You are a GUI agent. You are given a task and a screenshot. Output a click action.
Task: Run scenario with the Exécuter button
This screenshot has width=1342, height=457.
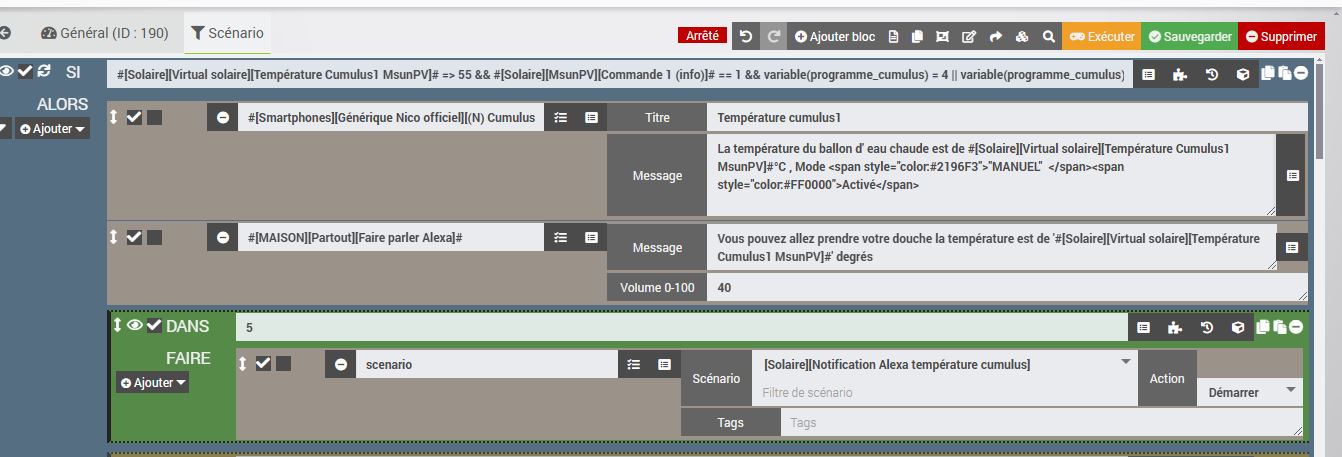[1102, 36]
